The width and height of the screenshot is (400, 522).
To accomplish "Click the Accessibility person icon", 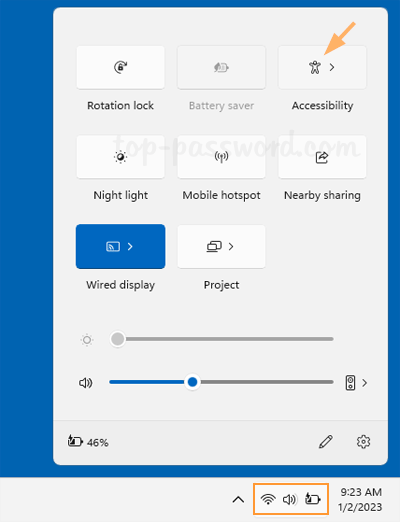I will (315, 67).
